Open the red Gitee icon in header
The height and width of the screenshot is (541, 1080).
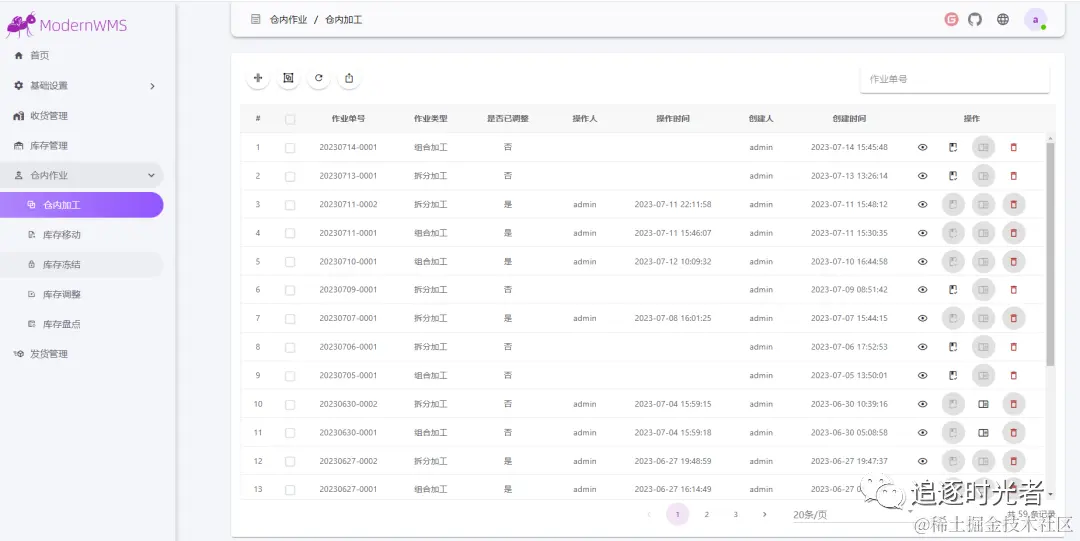tap(951, 19)
